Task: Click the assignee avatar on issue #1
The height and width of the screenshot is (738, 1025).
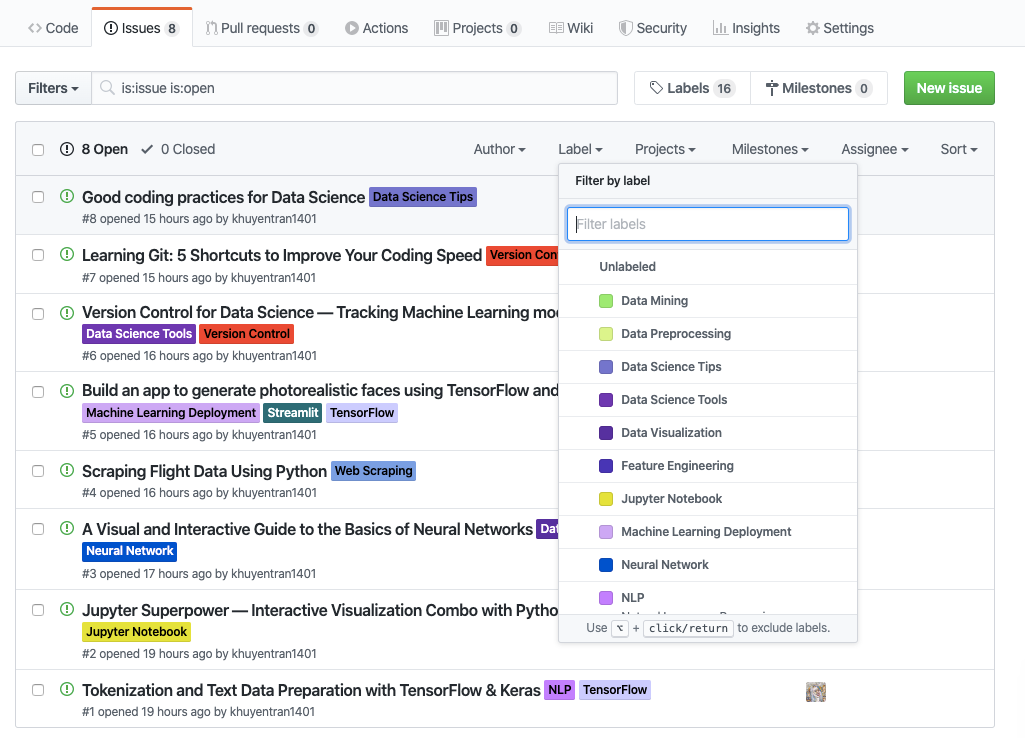Action: (x=816, y=691)
